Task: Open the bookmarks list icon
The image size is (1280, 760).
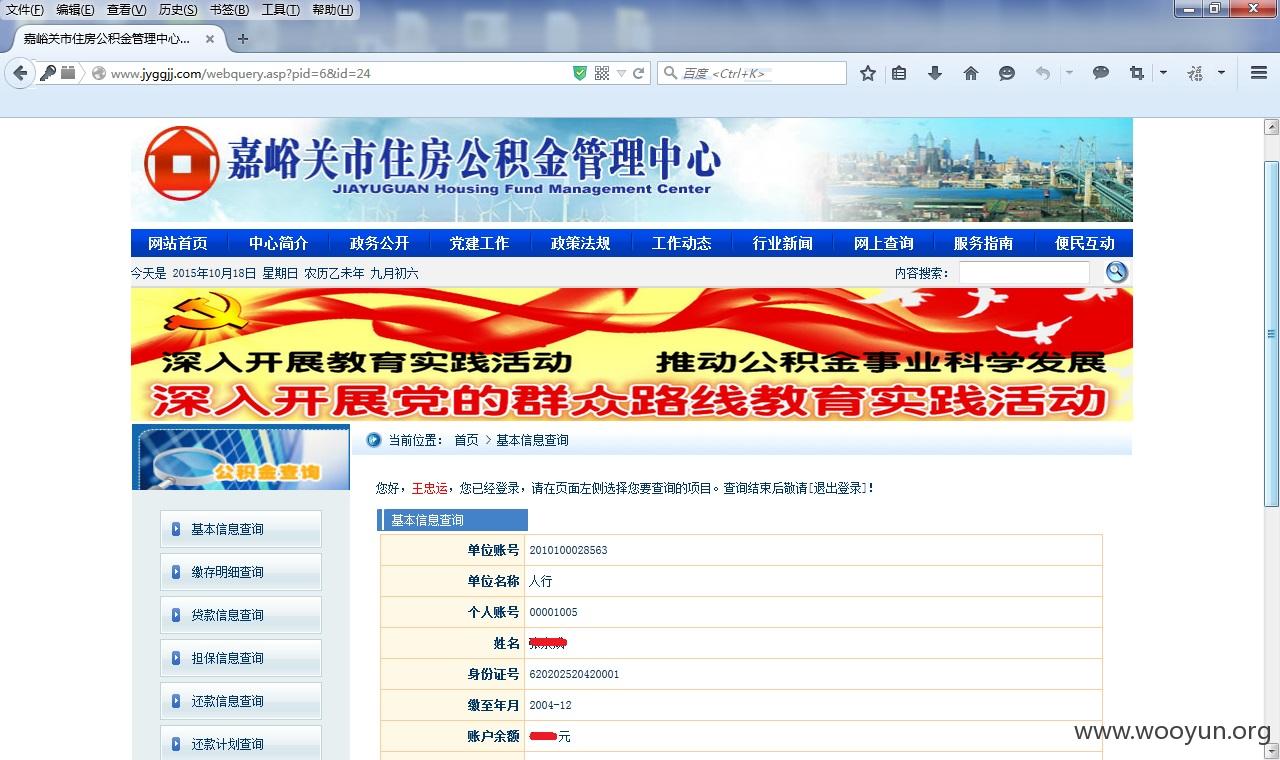Action: tap(899, 73)
